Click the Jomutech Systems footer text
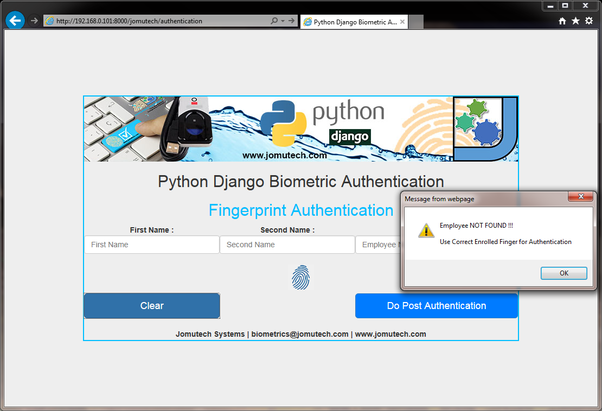Screen dimensions: 602x411 (x=210, y=334)
